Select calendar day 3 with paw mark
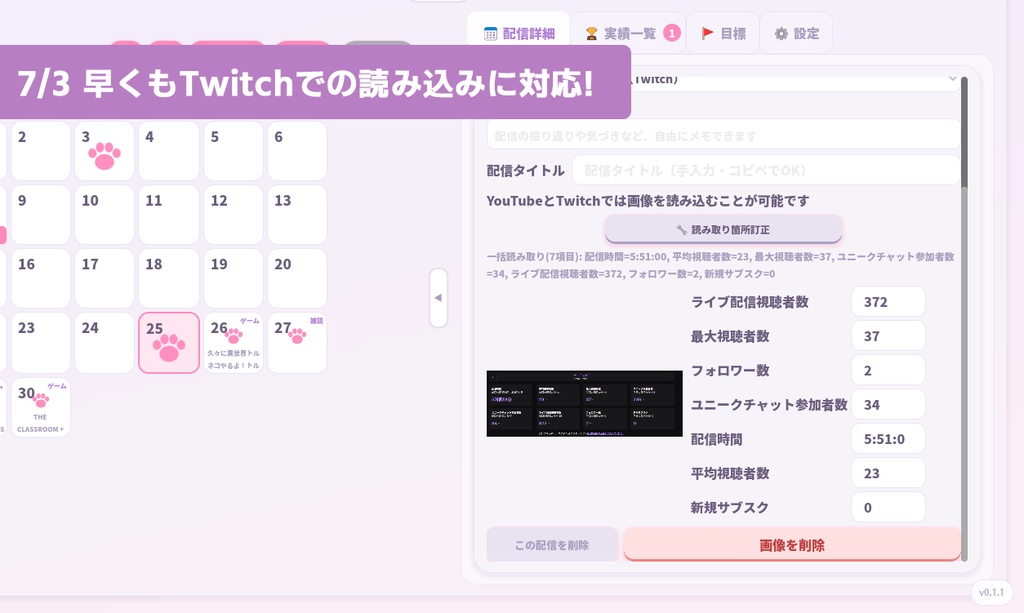This screenshot has width=1024, height=613. [x=104, y=151]
